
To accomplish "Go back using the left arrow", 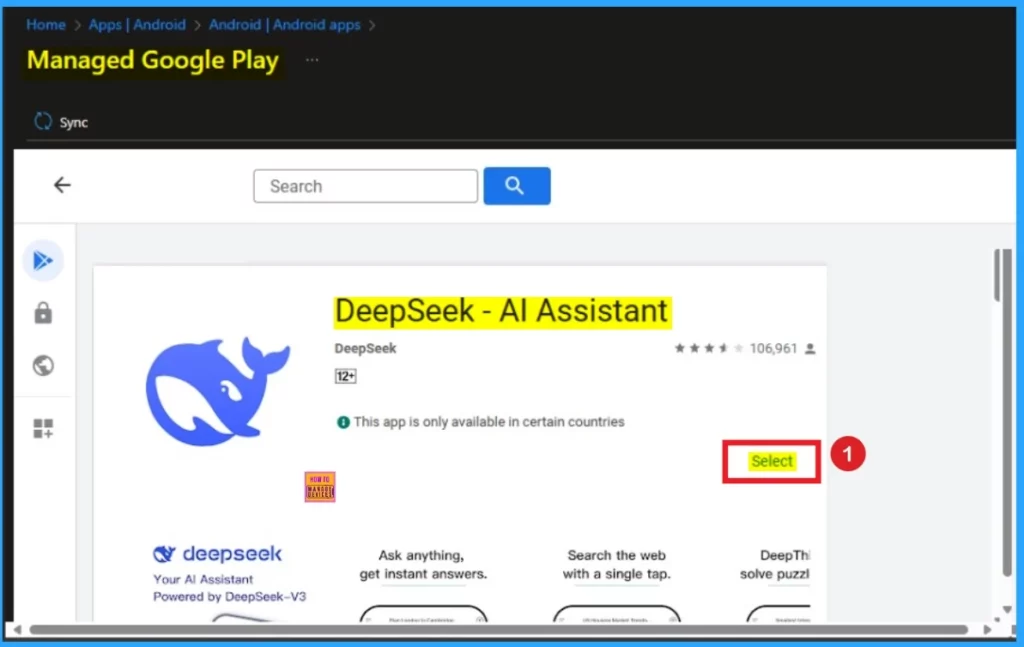I will (x=62, y=185).
